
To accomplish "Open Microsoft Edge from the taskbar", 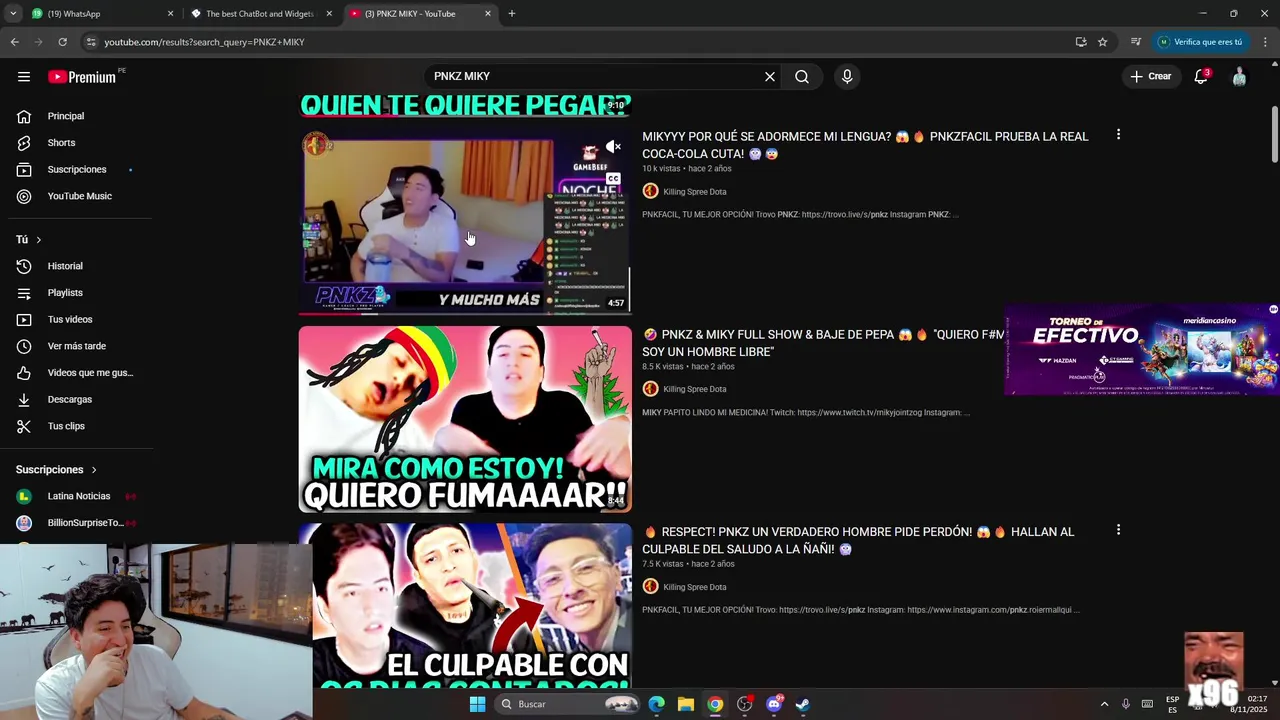I will click(656, 704).
